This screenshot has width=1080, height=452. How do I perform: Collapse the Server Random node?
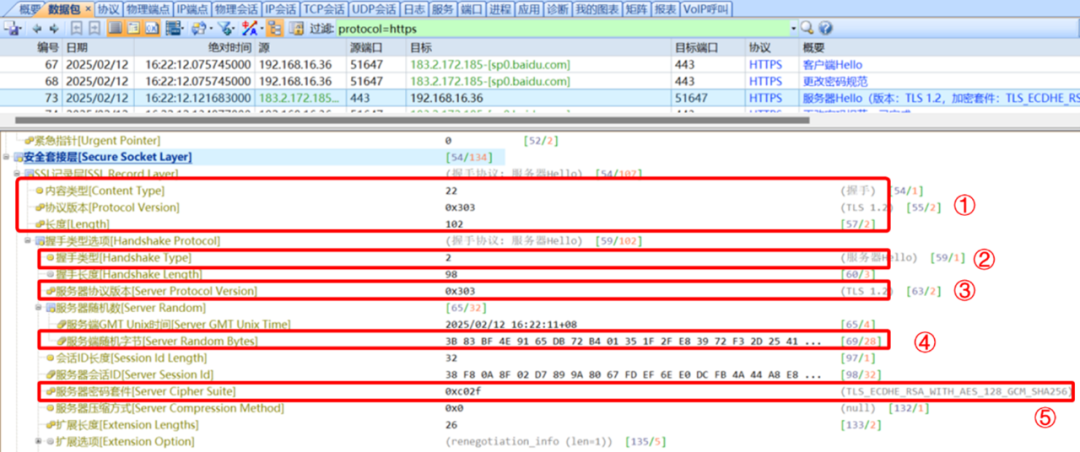click(x=38, y=307)
